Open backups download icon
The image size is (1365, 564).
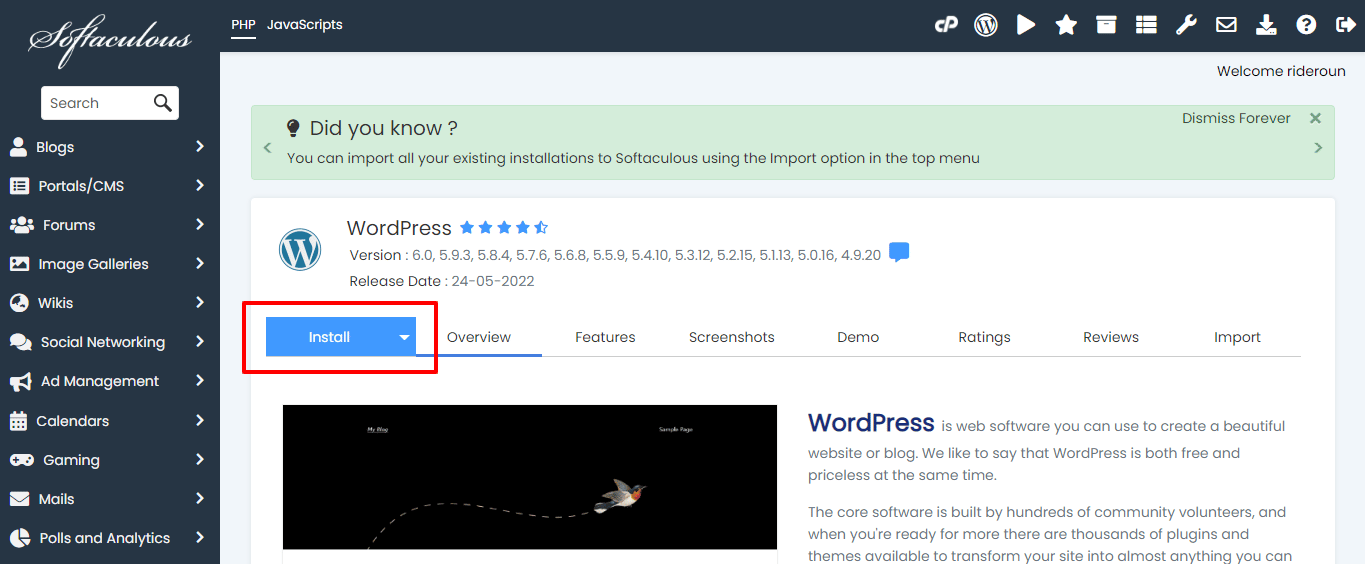pyautogui.click(x=1266, y=25)
